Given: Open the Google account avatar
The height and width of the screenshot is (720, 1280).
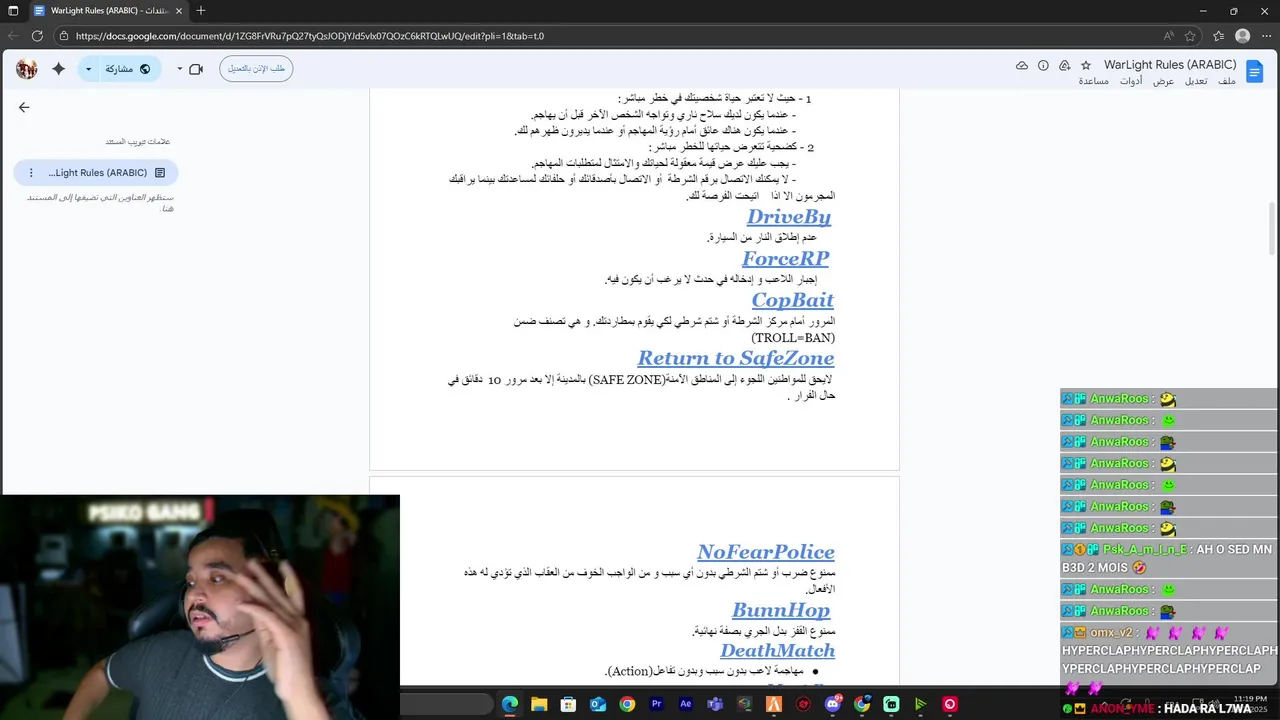Looking at the screenshot, I should click(27, 69).
